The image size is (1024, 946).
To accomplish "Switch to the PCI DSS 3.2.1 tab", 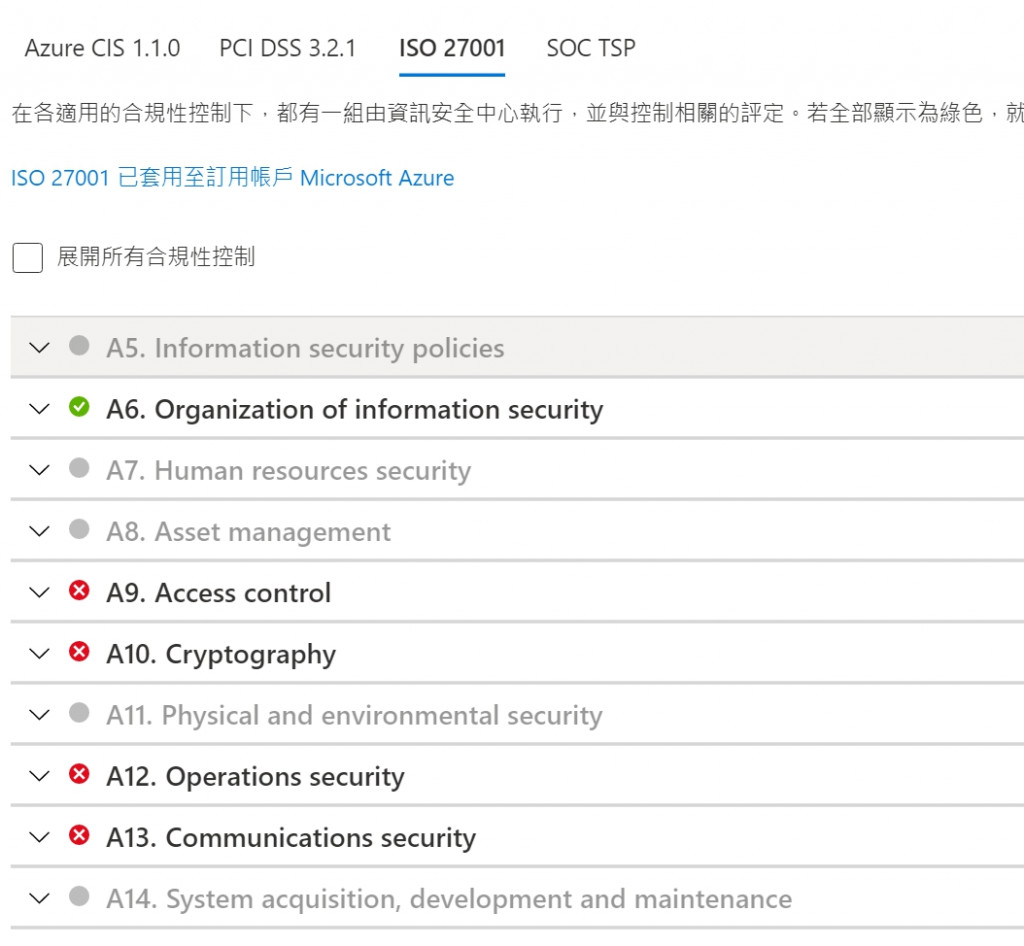I will [287, 48].
